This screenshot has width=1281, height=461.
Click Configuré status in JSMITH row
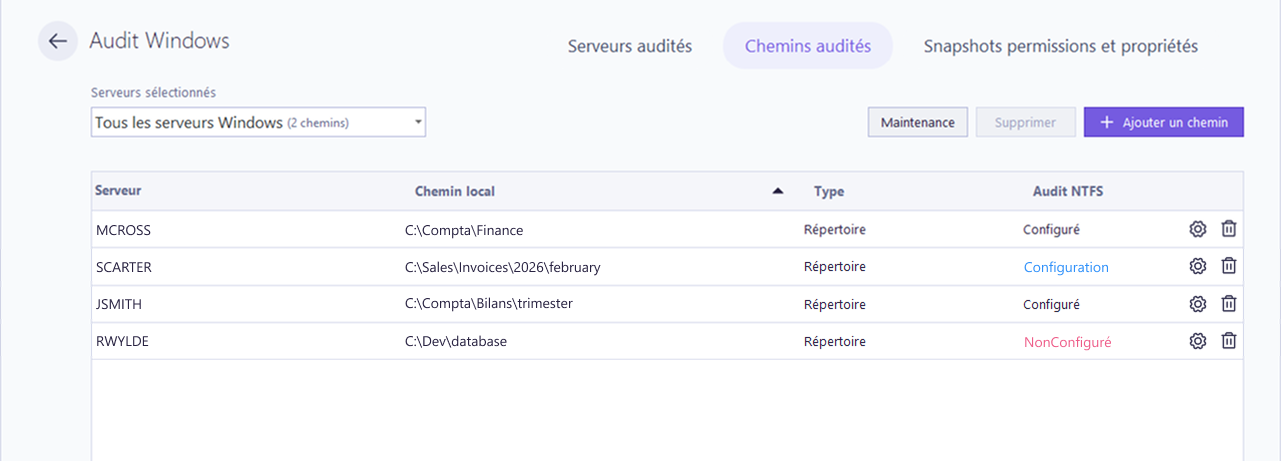[1051, 305]
